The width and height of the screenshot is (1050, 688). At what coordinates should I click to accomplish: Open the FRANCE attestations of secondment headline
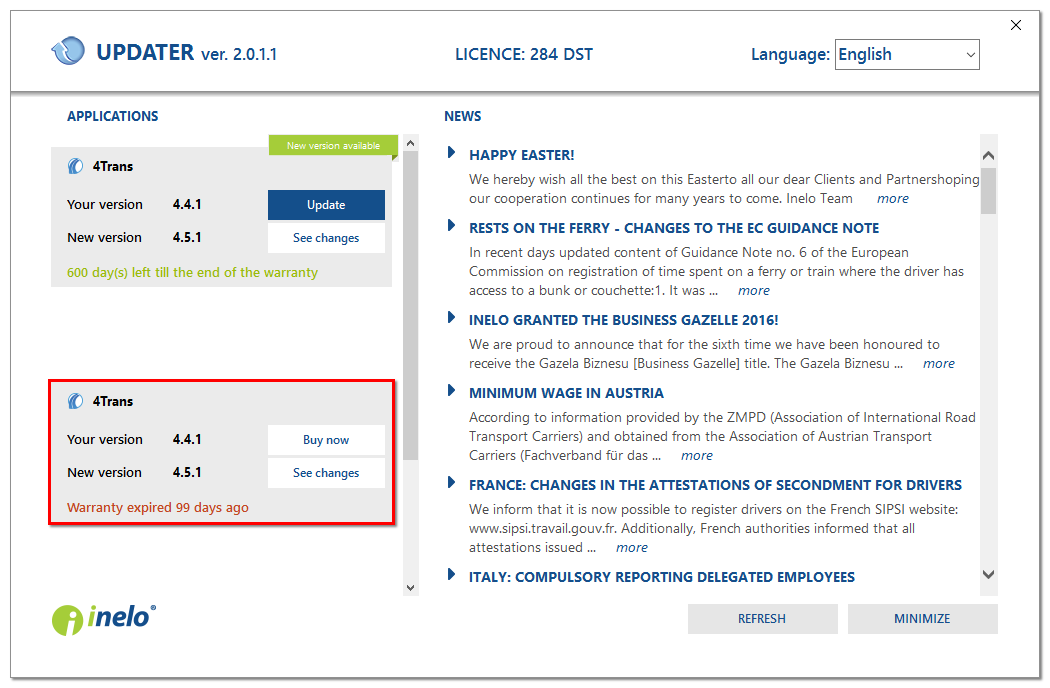(x=715, y=485)
